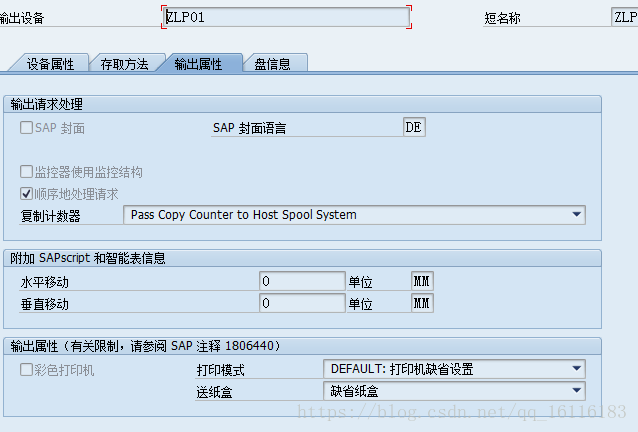Go to the 盘信息 tab
Screen dimensions: 638x432
click(x=273, y=64)
